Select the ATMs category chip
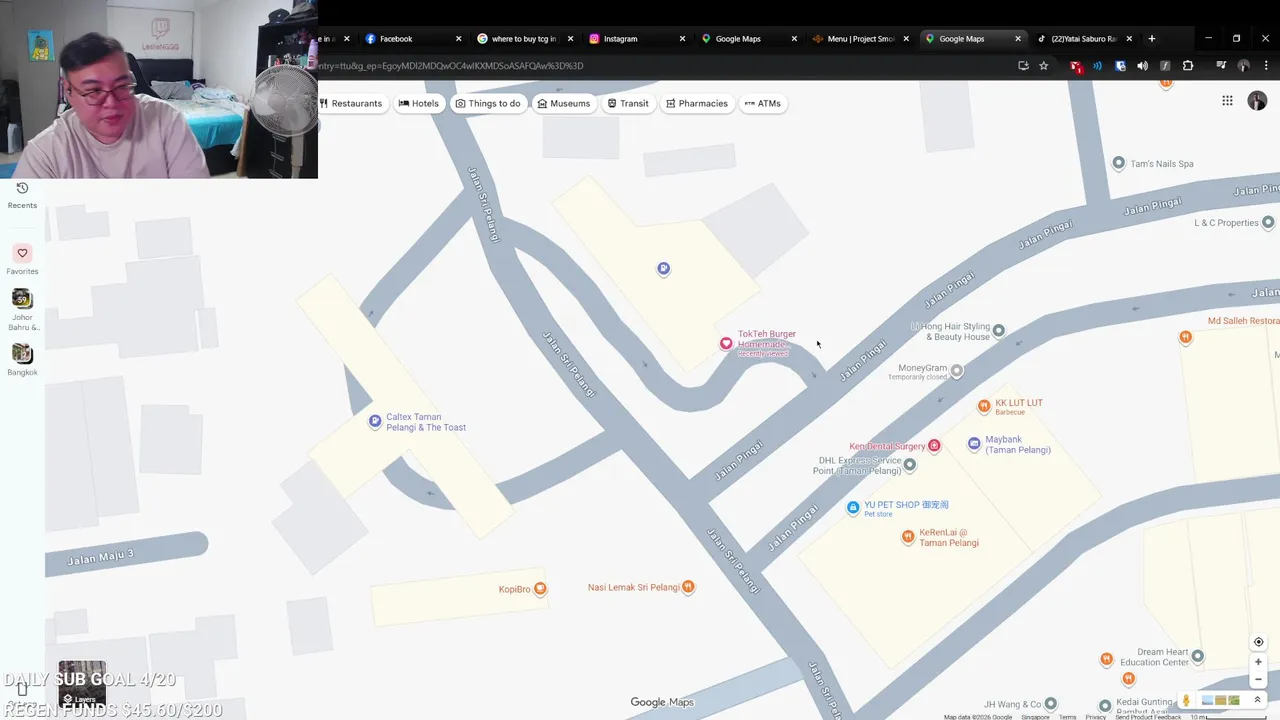Image resolution: width=1280 pixels, height=720 pixels. (x=763, y=103)
